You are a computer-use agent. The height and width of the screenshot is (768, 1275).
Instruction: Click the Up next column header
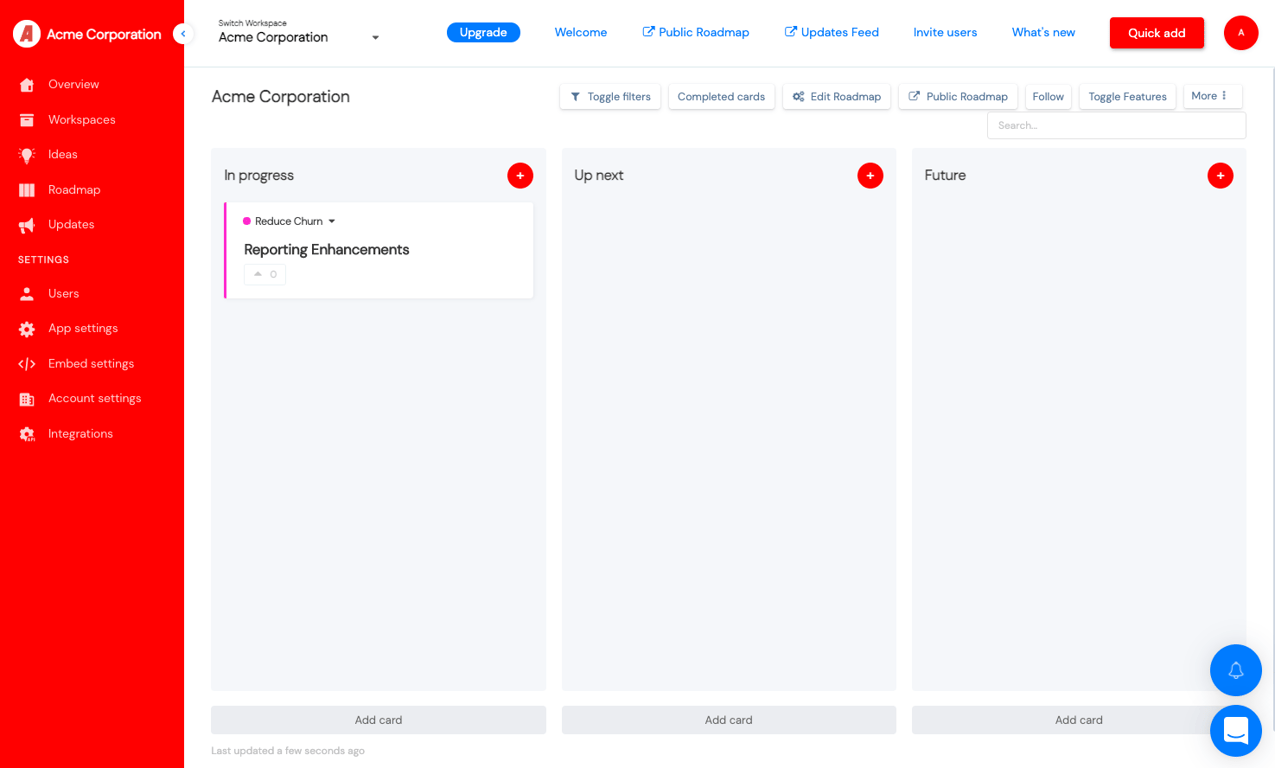click(x=599, y=175)
